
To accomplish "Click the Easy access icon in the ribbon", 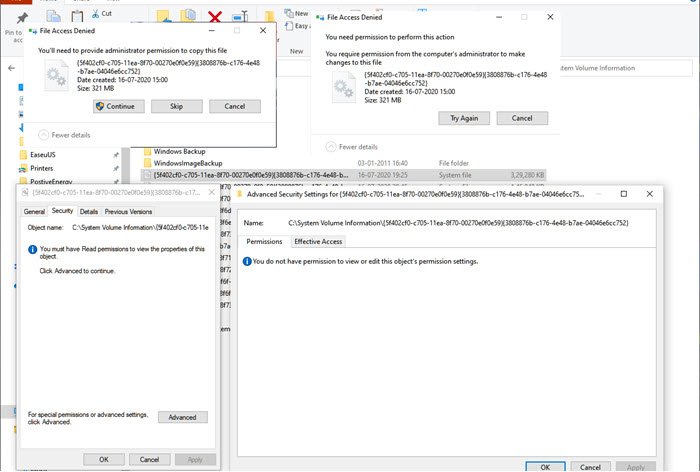I will [x=289, y=26].
